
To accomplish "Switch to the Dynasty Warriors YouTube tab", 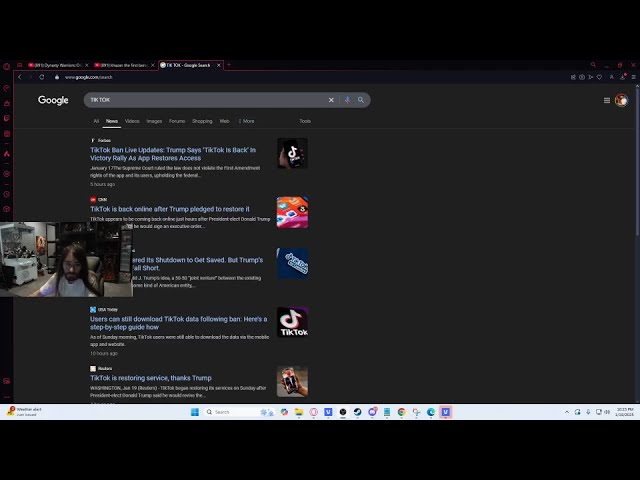I will click(x=58, y=65).
